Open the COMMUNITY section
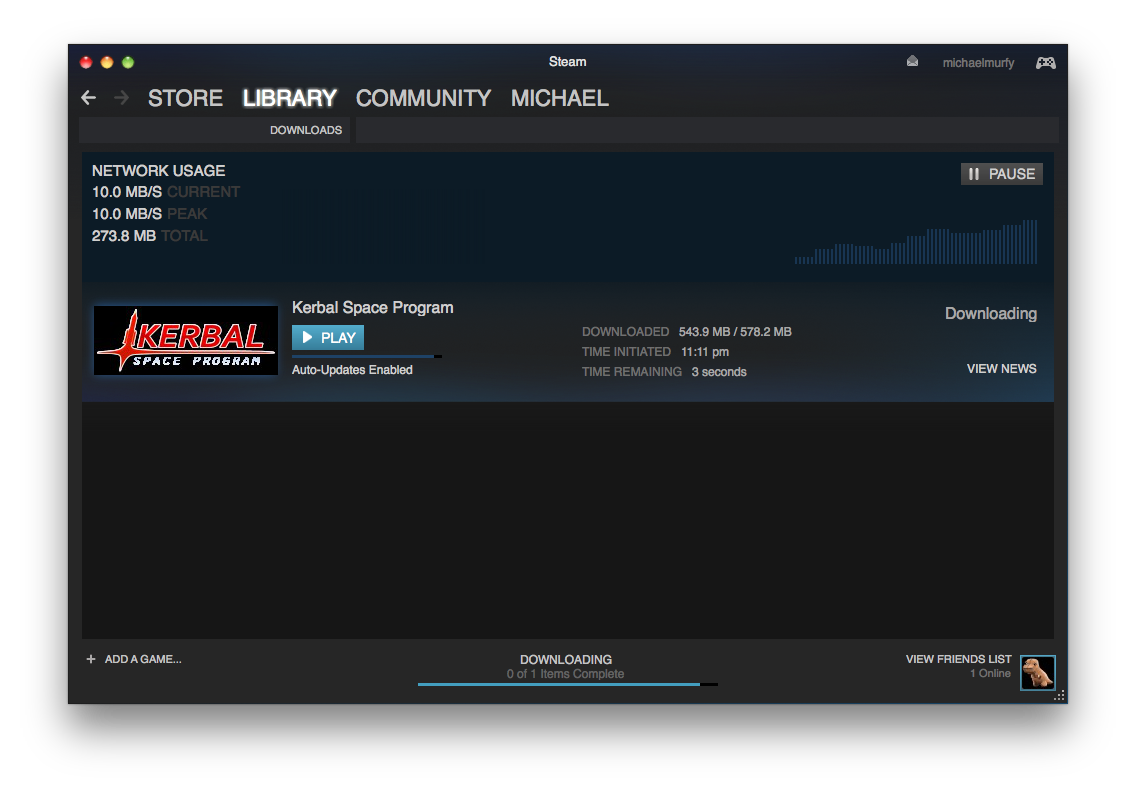The height and width of the screenshot is (796, 1136). (x=423, y=98)
